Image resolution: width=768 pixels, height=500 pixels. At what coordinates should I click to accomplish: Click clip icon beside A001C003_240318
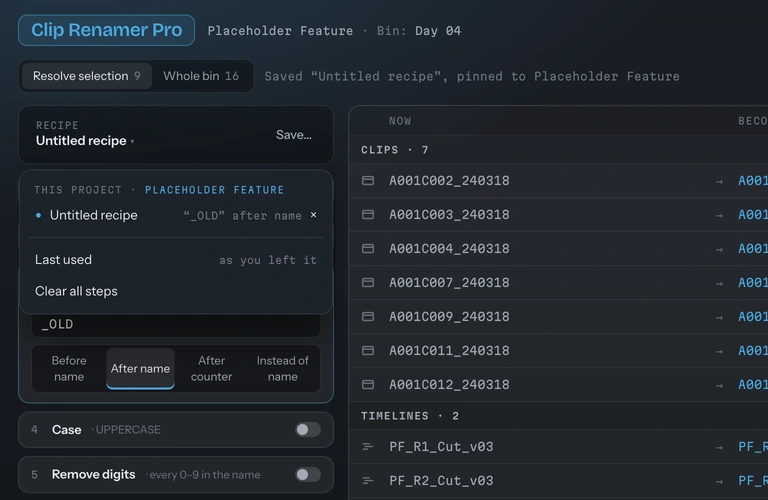coord(368,214)
